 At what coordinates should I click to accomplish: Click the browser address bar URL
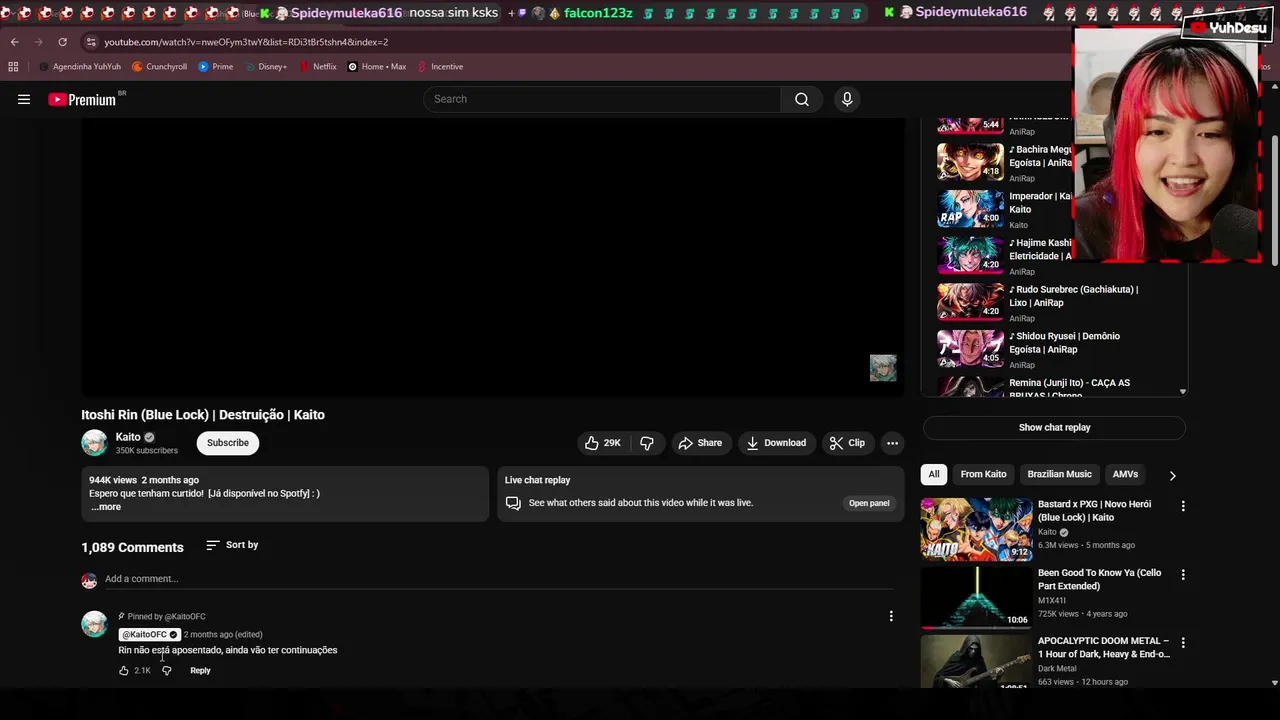pos(246,42)
